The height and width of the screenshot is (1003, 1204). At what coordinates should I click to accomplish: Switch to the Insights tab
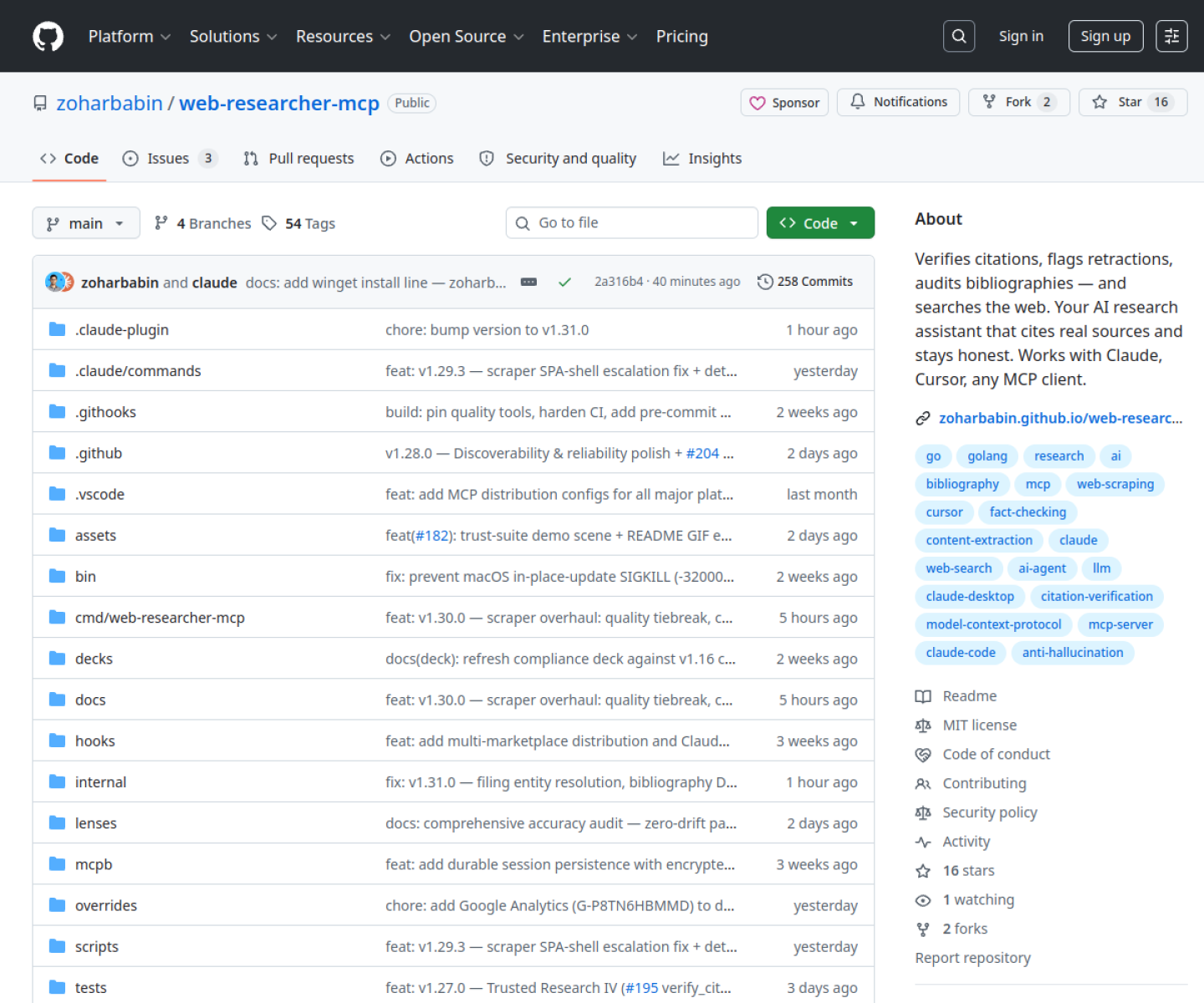(702, 159)
